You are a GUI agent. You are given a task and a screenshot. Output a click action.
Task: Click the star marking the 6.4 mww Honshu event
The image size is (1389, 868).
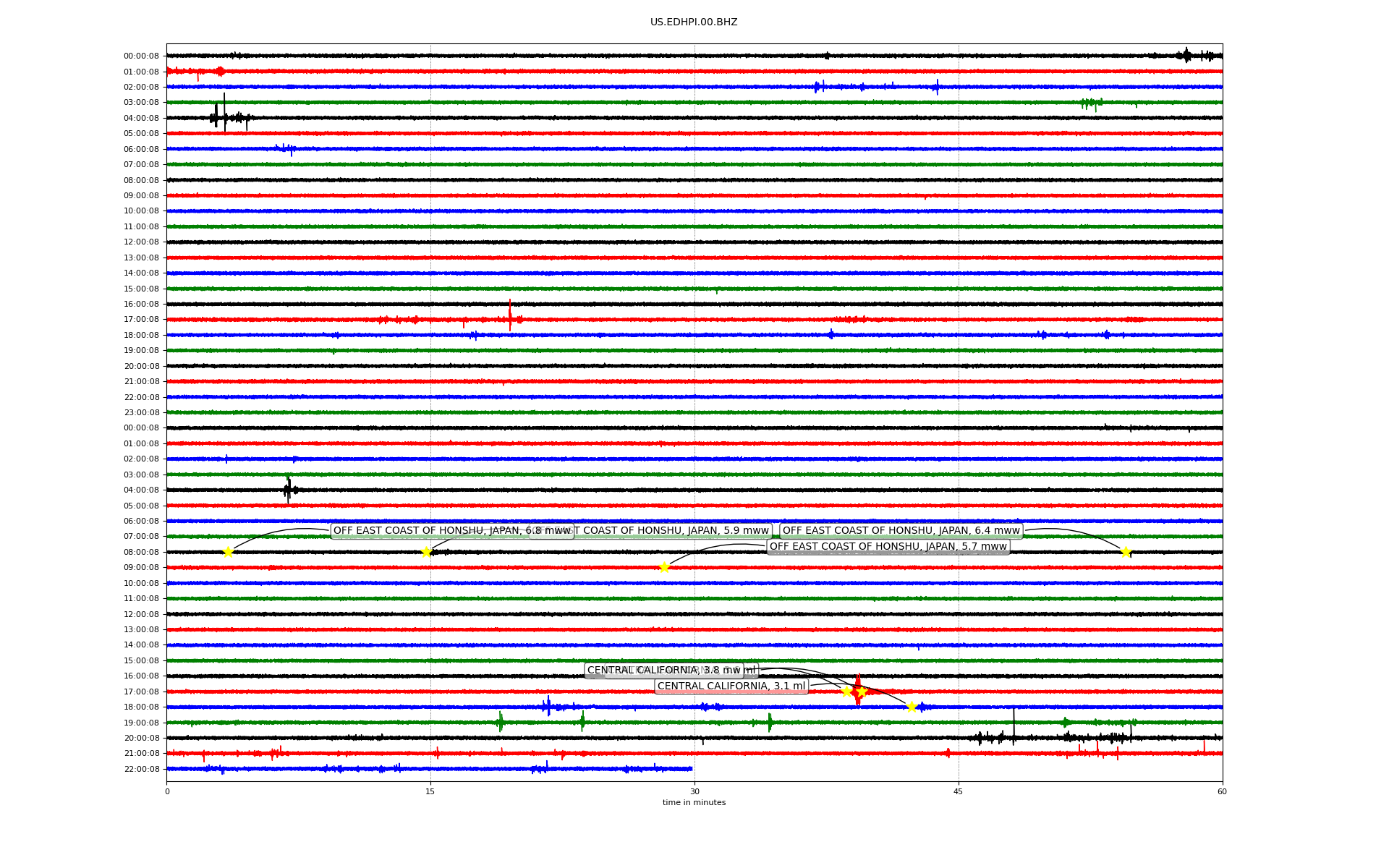pos(1126,552)
